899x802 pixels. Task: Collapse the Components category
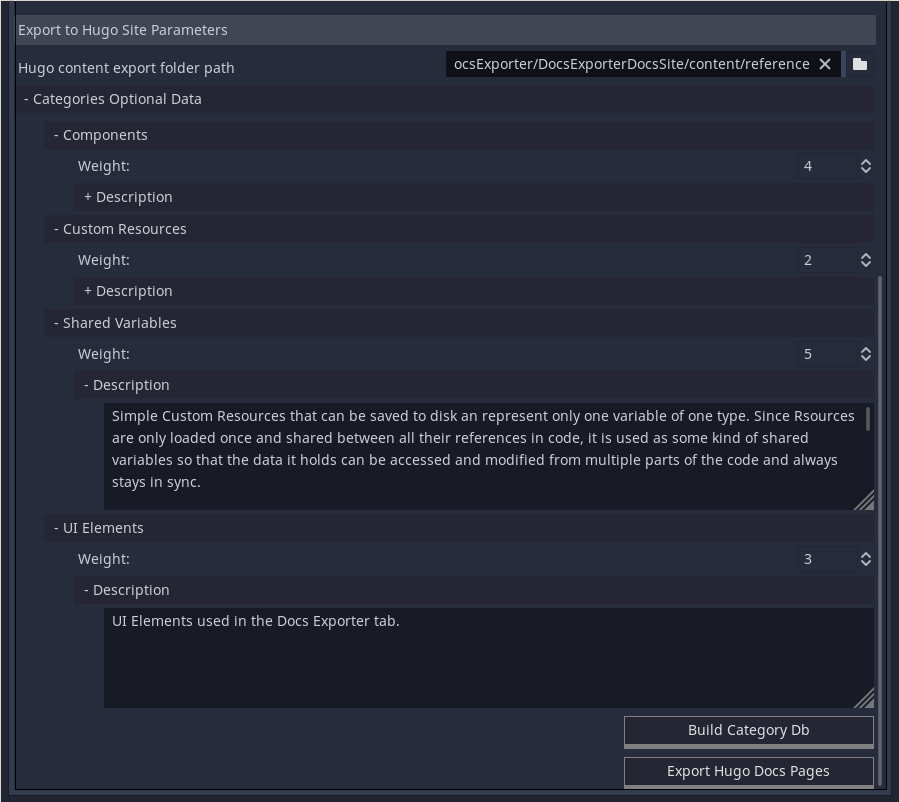[x=100, y=135]
